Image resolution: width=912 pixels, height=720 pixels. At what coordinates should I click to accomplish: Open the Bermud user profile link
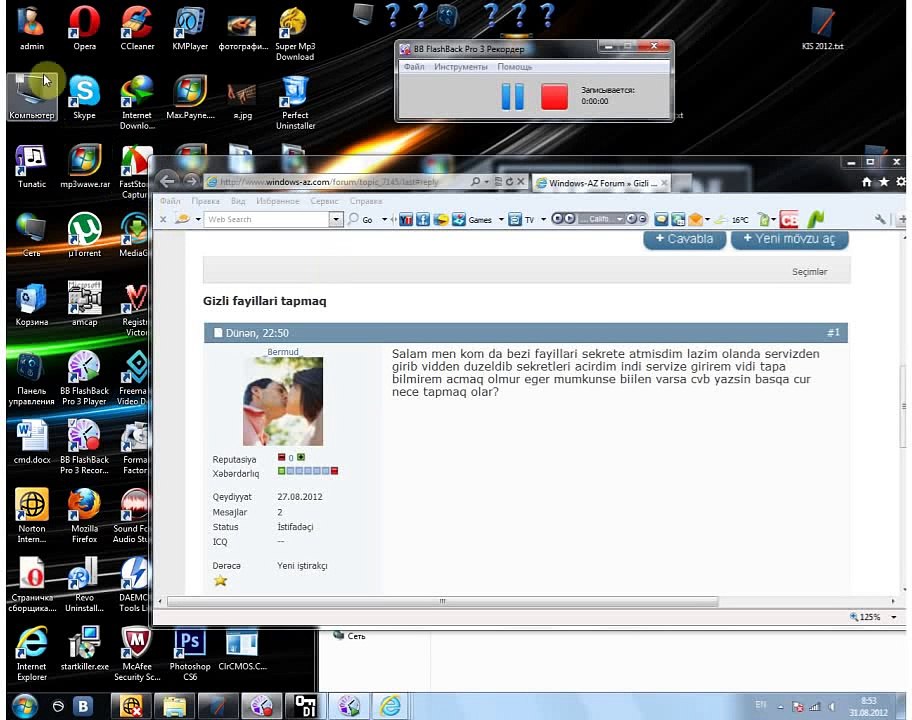(283, 352)
